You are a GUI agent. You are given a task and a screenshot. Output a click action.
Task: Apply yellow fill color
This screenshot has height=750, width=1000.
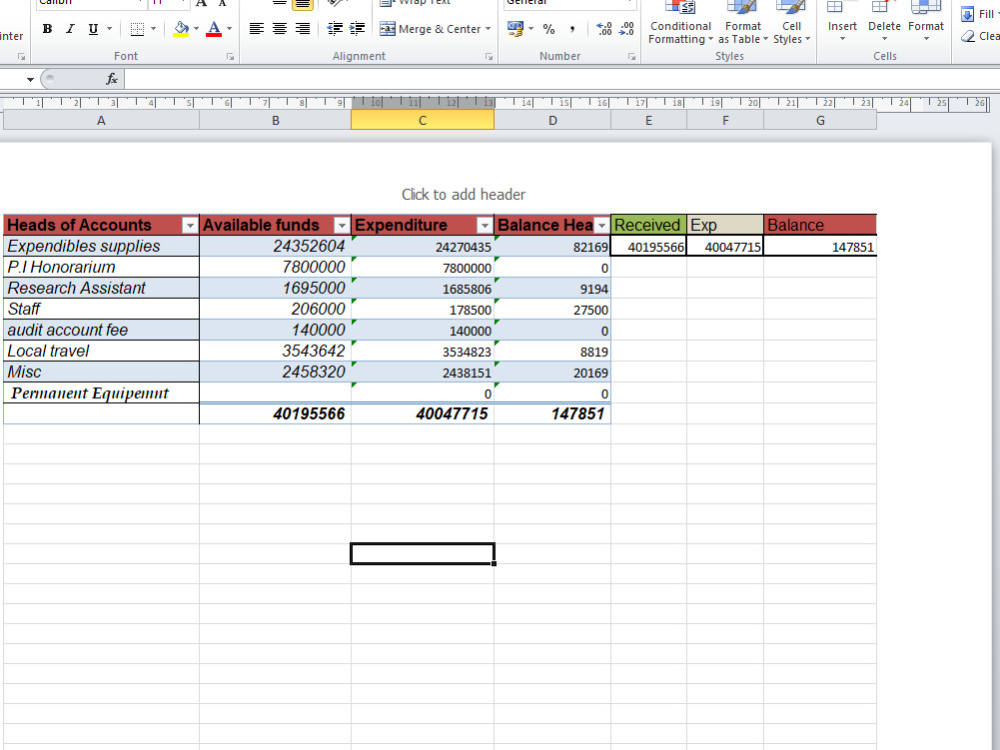[x=181, y=29]
